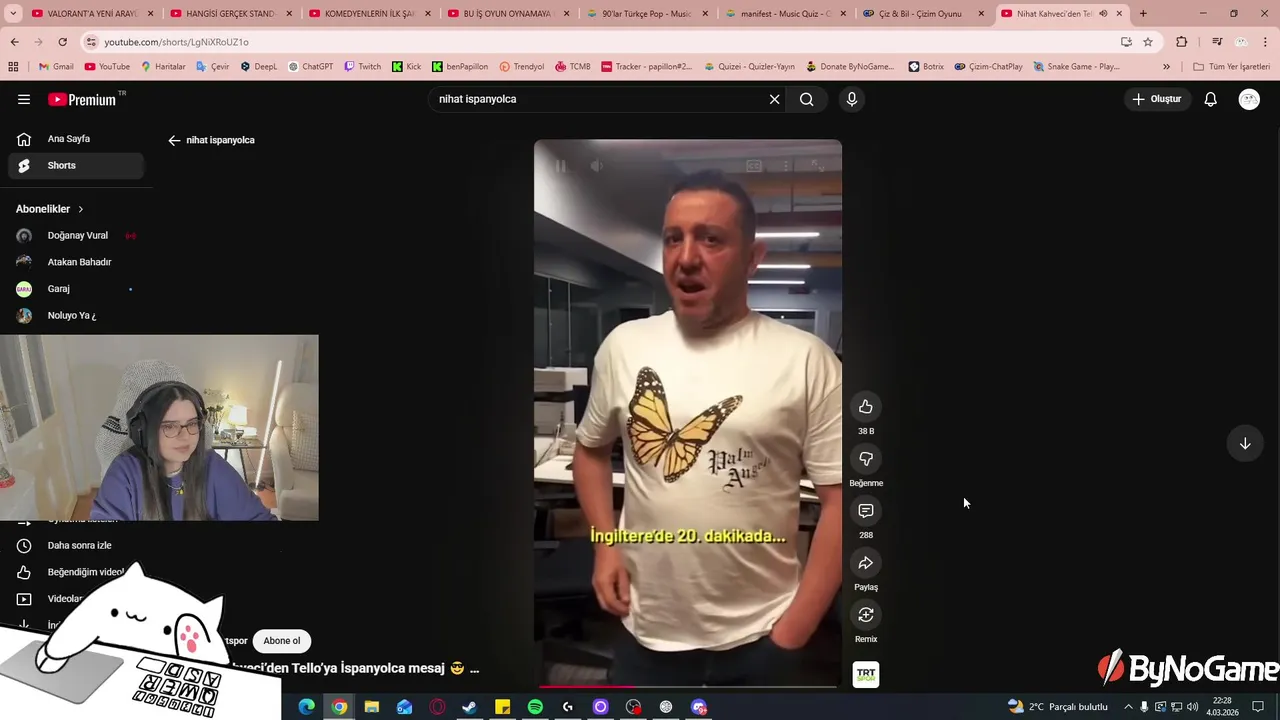Image resolution: width=1280 pixels, height=720 pixels.
Task: Pause the short video
Action: [560, 166]
